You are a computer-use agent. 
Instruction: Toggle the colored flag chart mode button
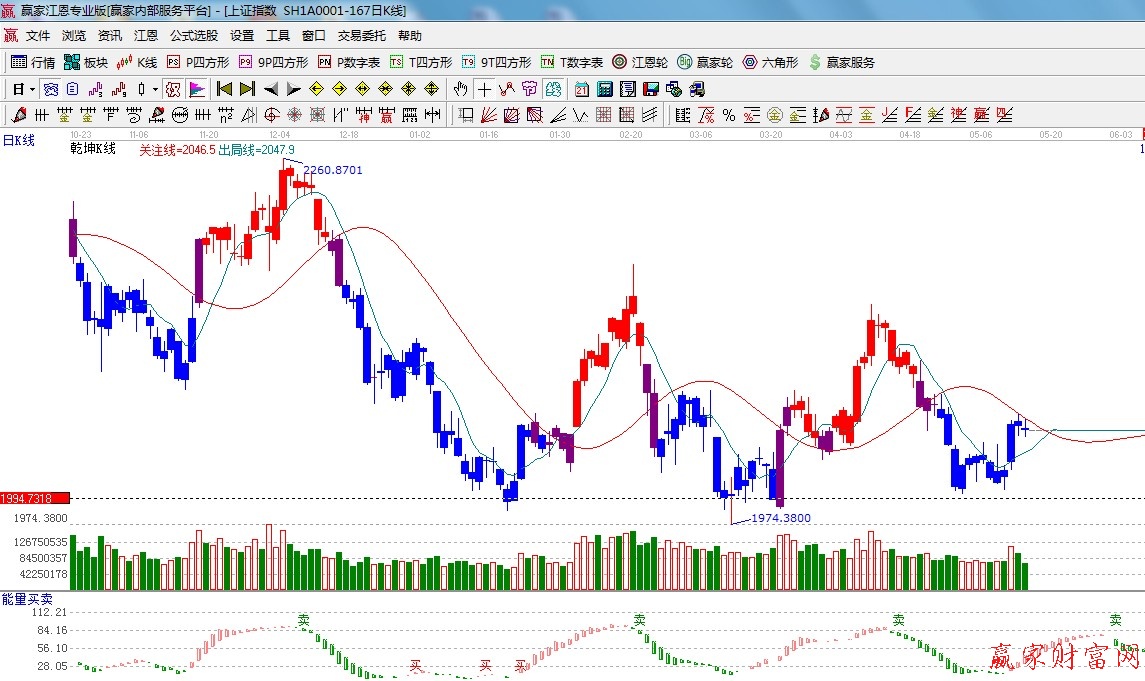click(196, 89)
